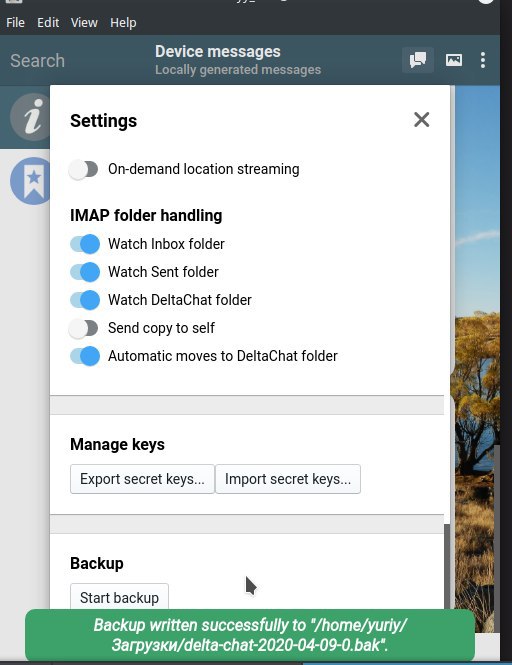Click Import secret keys button
Viewport: 512px width, 665px height.
click(288, 479)
